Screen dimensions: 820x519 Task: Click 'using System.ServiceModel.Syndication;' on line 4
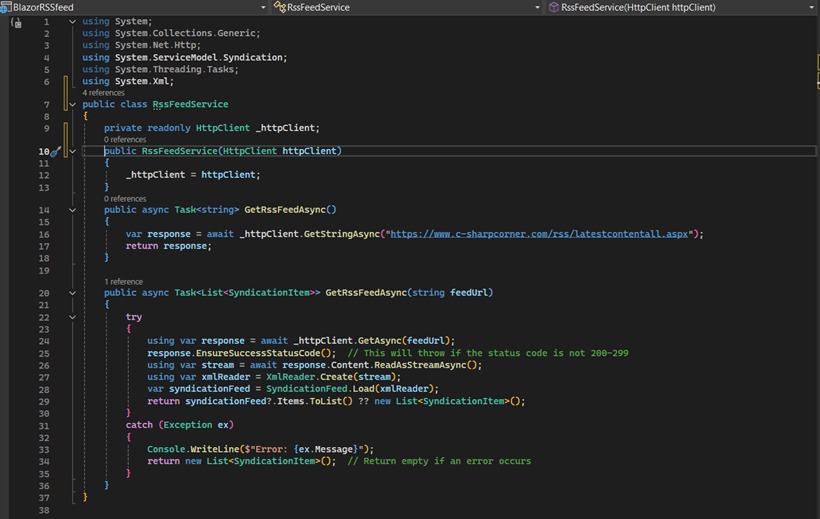[185, 58]
